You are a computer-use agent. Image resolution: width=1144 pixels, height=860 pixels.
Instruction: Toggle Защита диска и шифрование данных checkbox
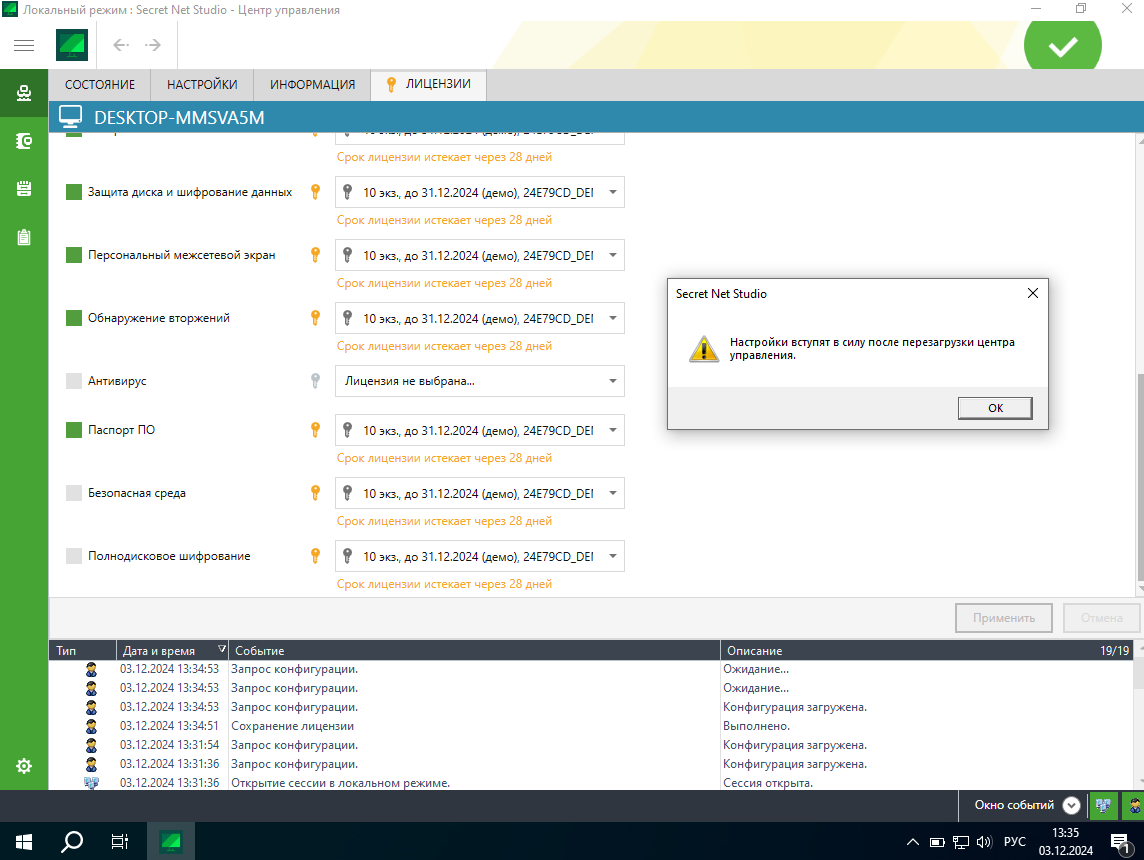[74, 192]
